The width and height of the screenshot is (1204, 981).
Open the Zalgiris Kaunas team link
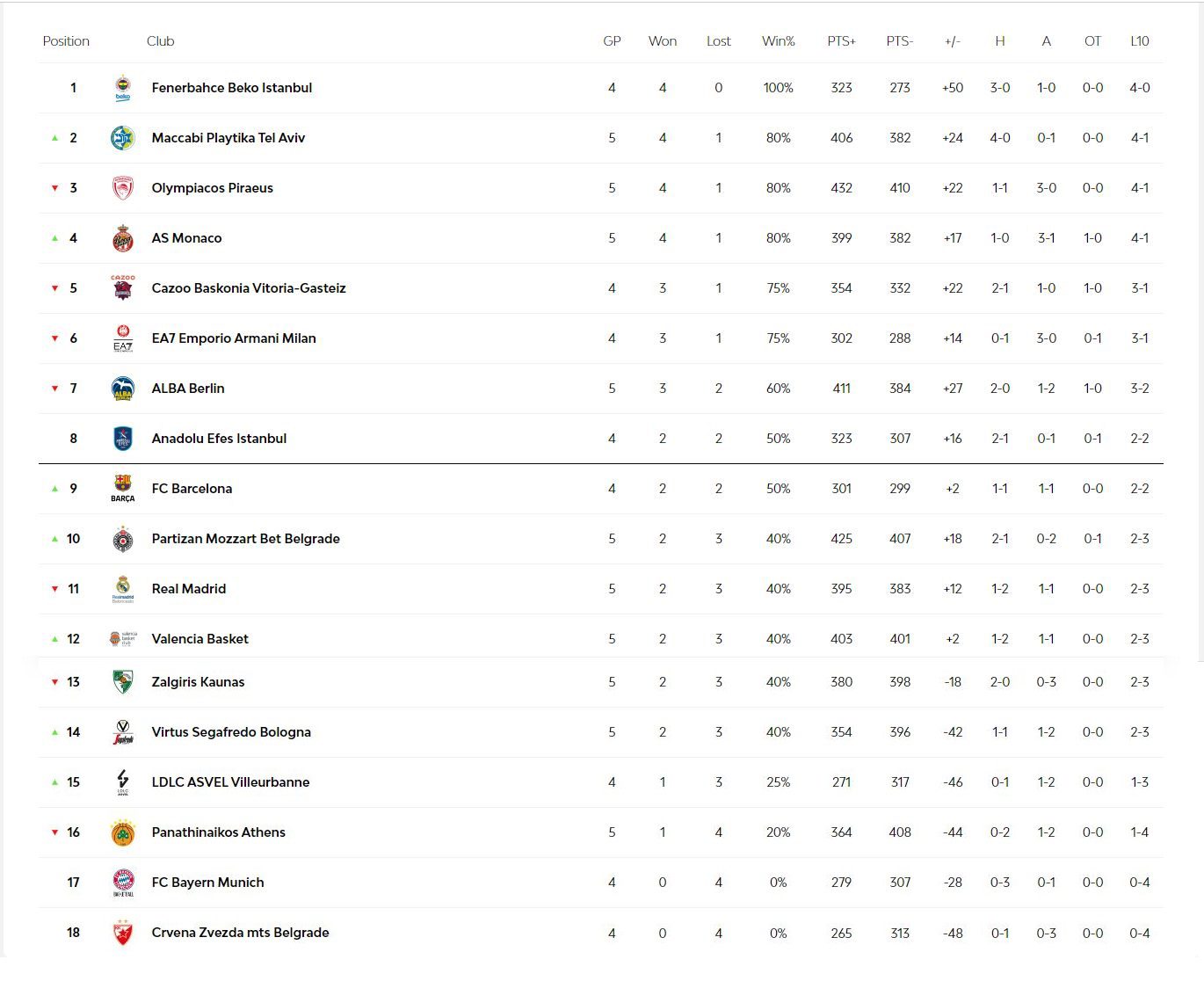coord(198,682)
